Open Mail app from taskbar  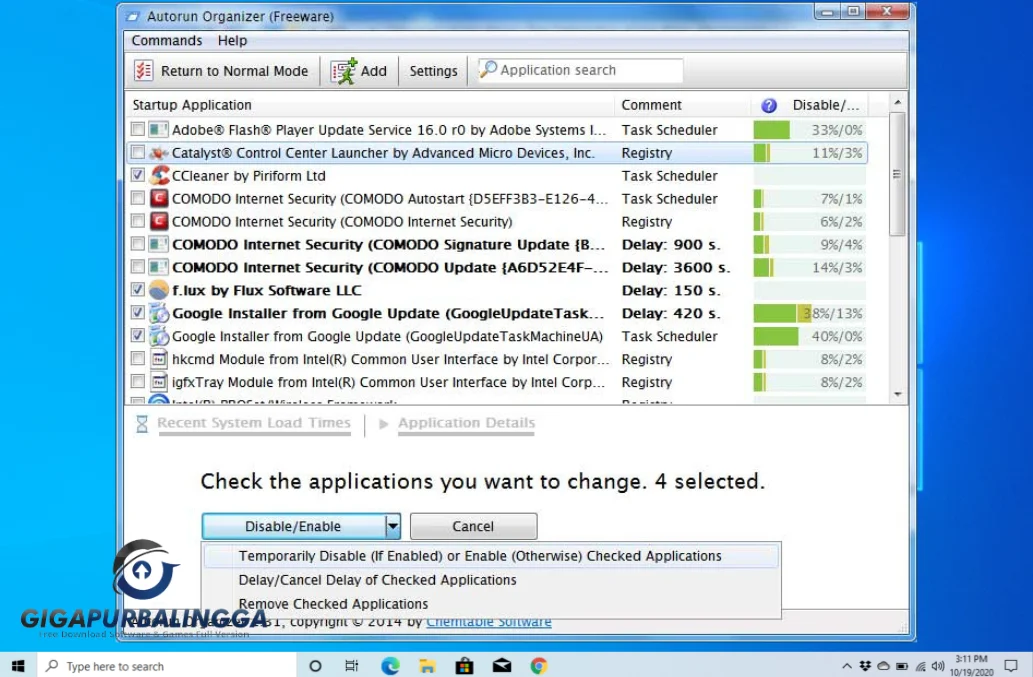(501, 666)
